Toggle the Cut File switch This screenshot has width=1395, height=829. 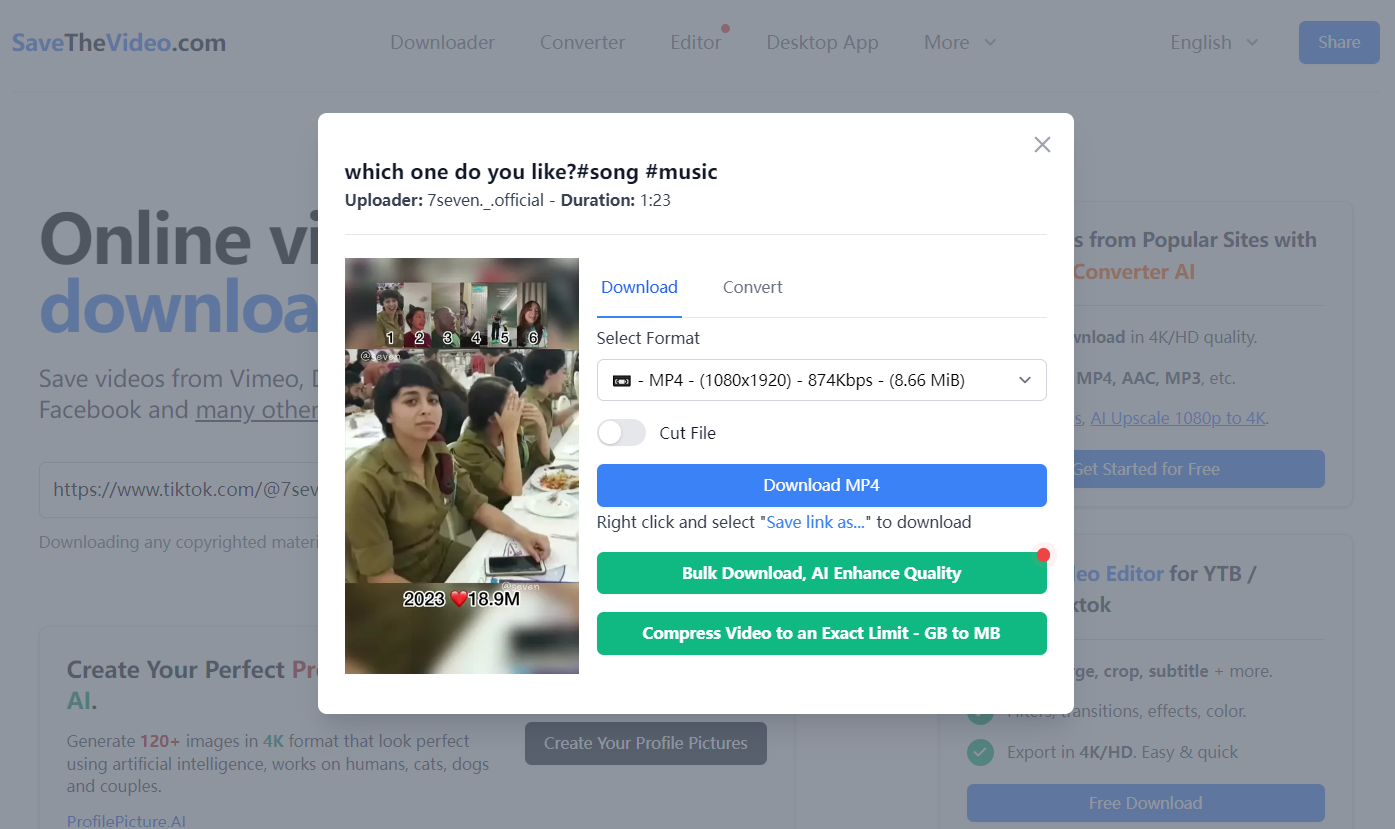coord(622,433)
